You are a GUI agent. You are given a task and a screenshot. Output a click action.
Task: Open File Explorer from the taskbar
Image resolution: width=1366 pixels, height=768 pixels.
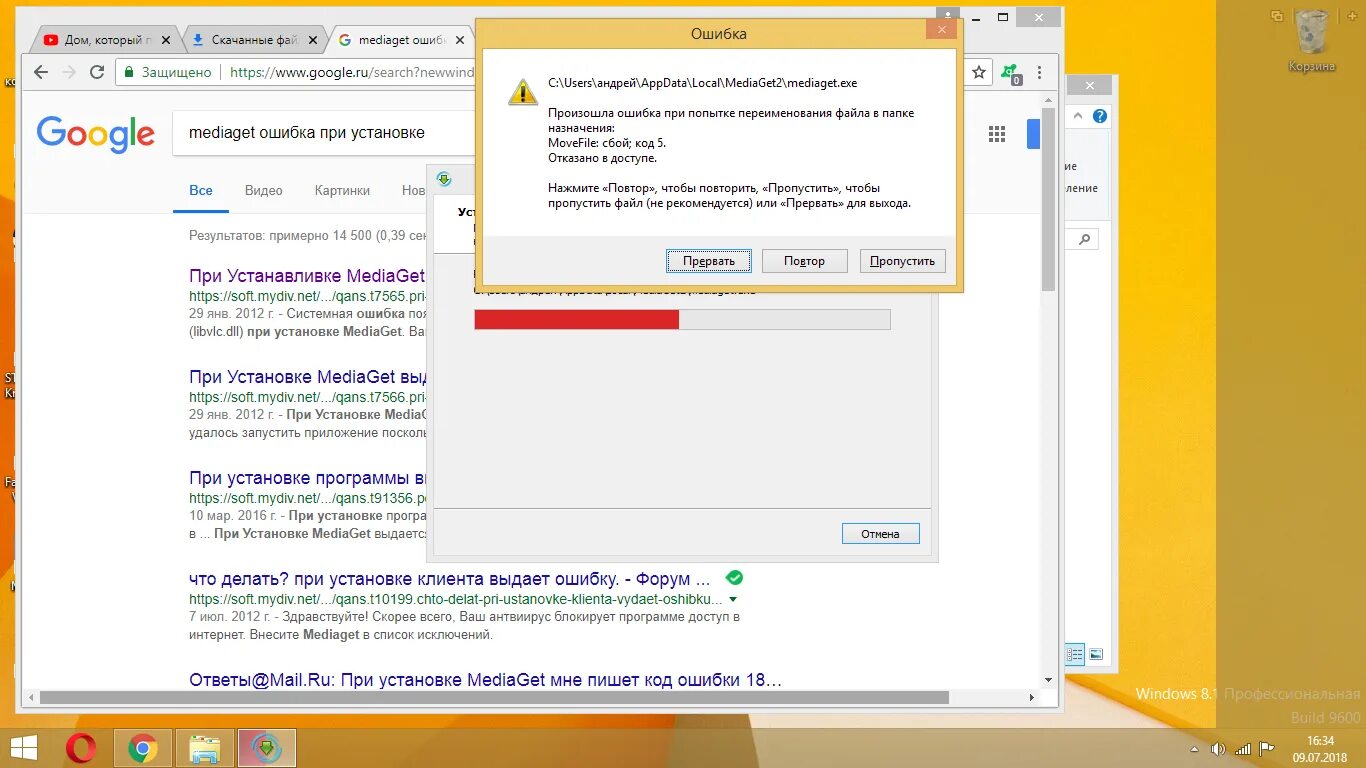click(205, 748)
